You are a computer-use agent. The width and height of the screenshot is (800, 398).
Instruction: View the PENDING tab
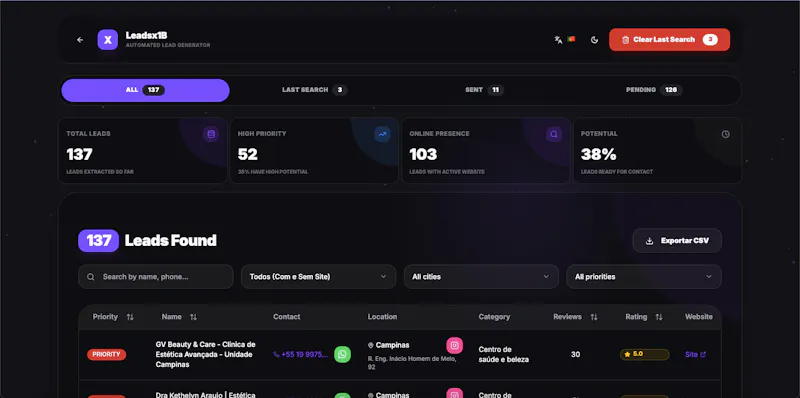(x=654, y=90)
